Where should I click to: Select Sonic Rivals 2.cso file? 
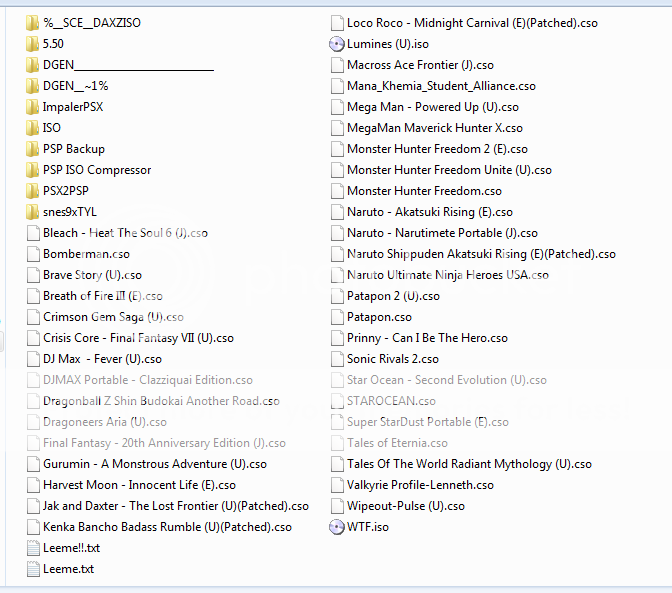[x=392, y=359]
